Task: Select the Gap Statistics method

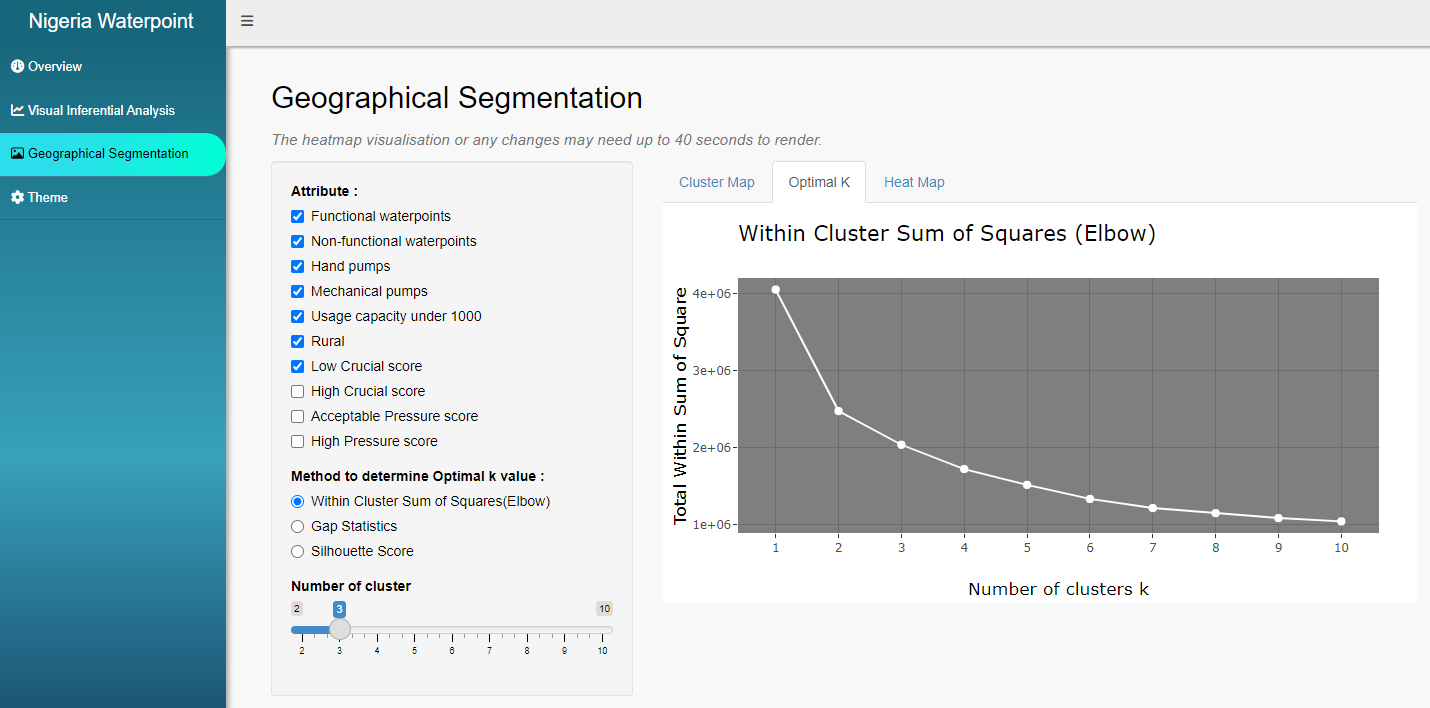Action: (x=297, y=526)
